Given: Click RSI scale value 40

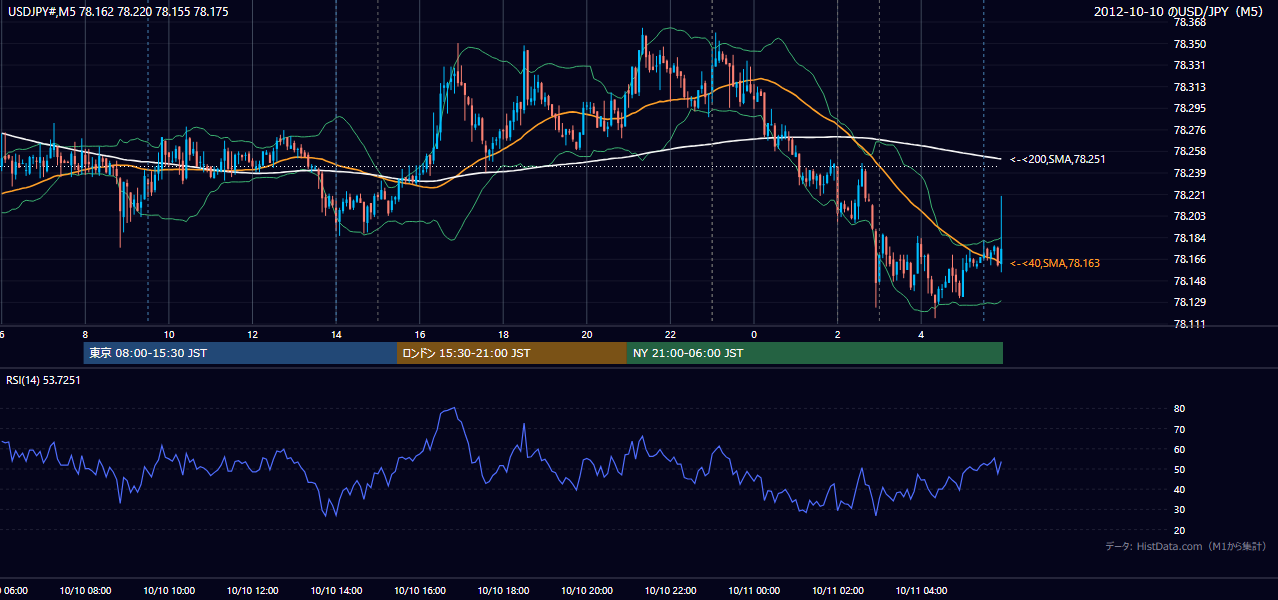Looking at the screenshot, I should coord(1179,490).
